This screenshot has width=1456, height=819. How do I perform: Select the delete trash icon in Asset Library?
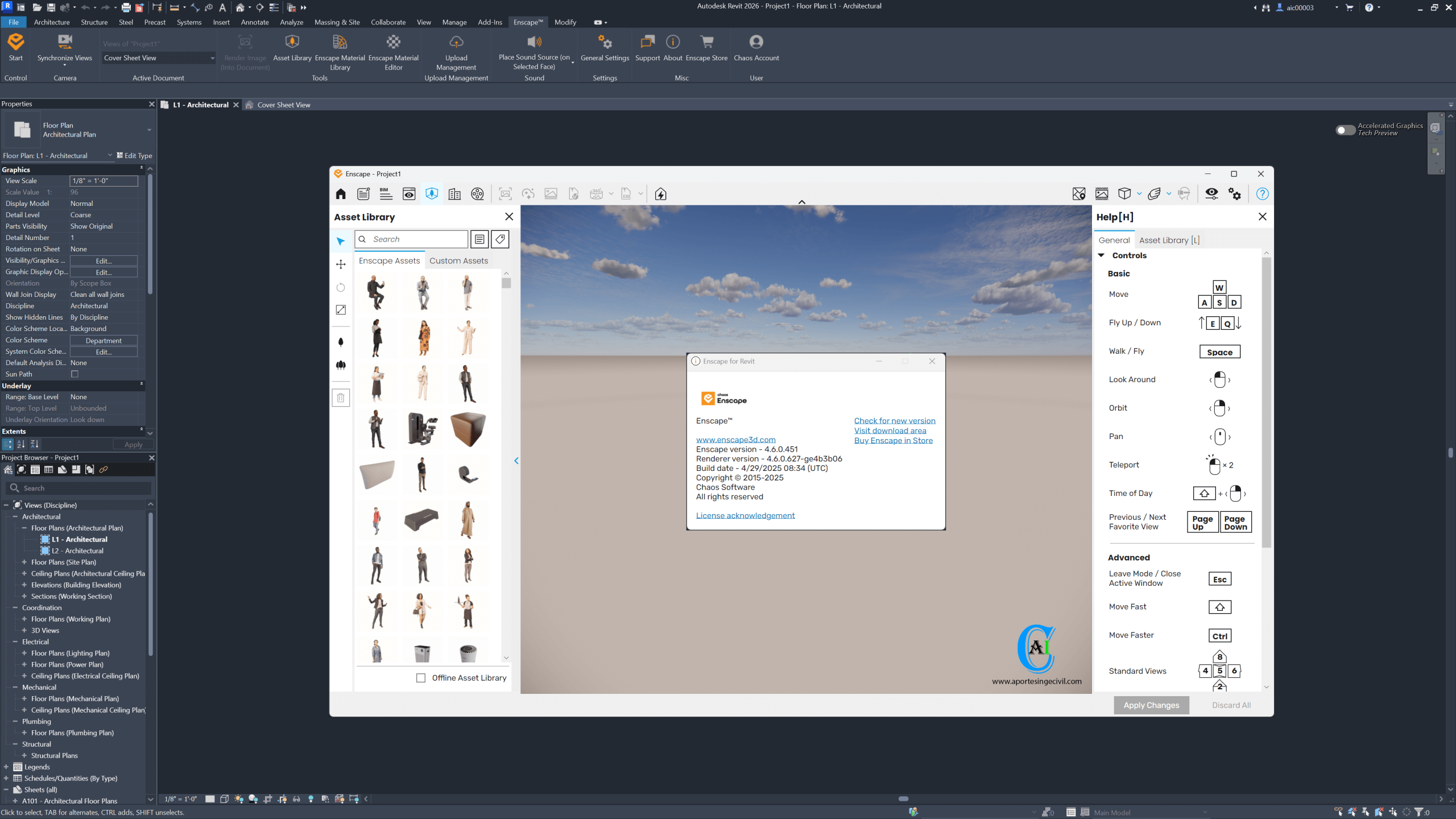(x=341, y=398)
